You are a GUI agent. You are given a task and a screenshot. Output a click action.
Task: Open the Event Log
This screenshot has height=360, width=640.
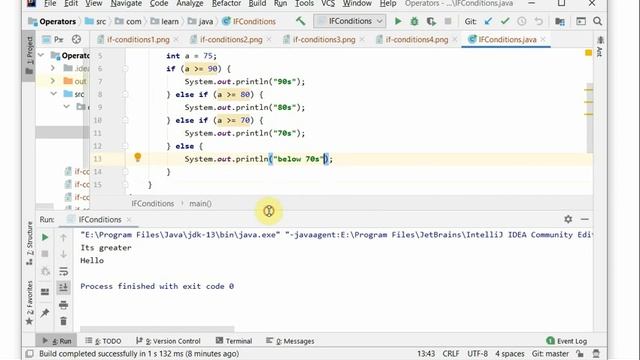coord(567,341)
